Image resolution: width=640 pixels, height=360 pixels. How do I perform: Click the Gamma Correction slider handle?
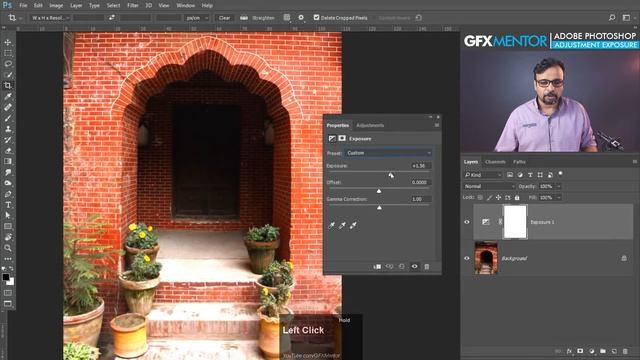point(379,208)
